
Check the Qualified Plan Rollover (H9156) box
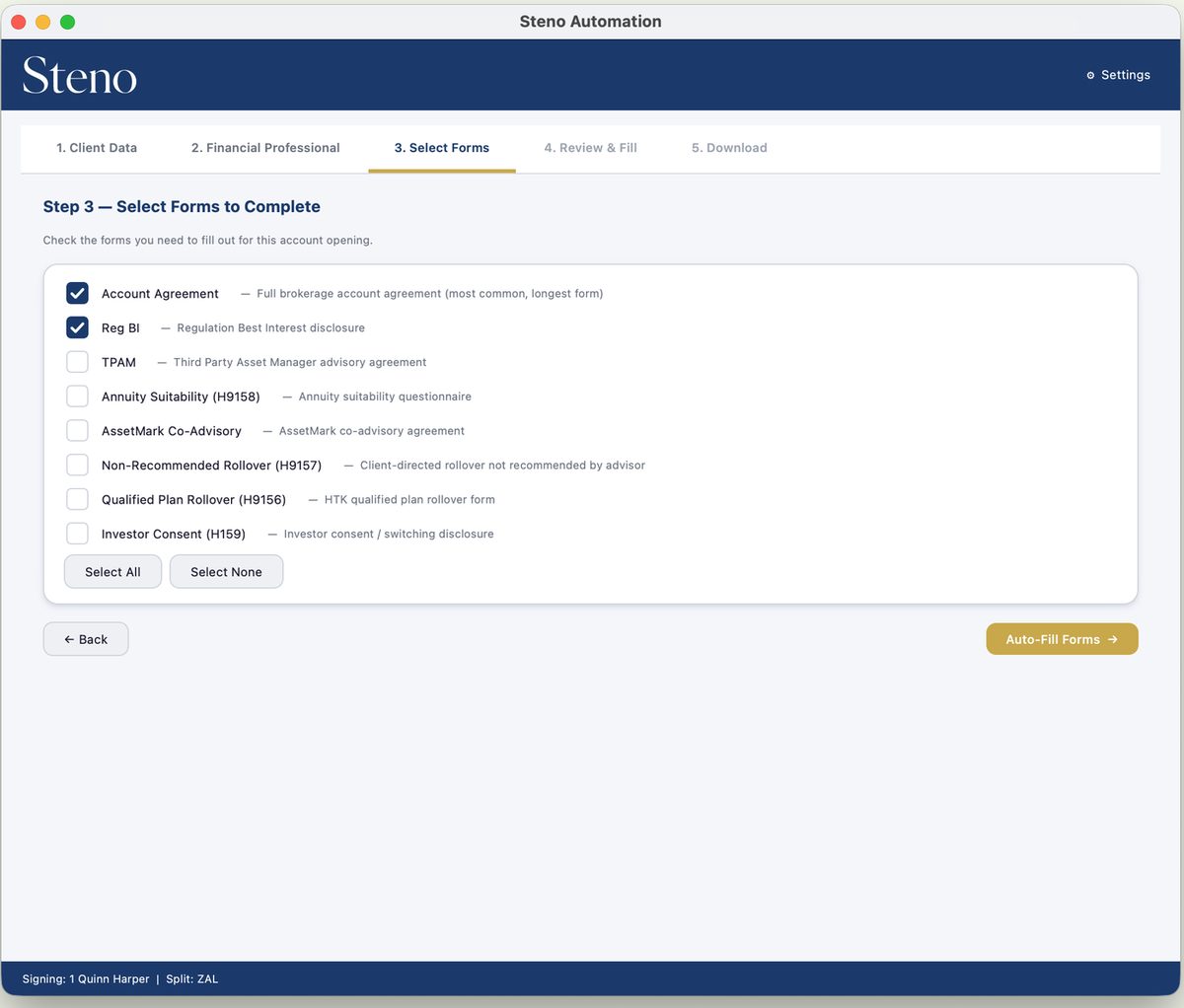click(77, 499)
